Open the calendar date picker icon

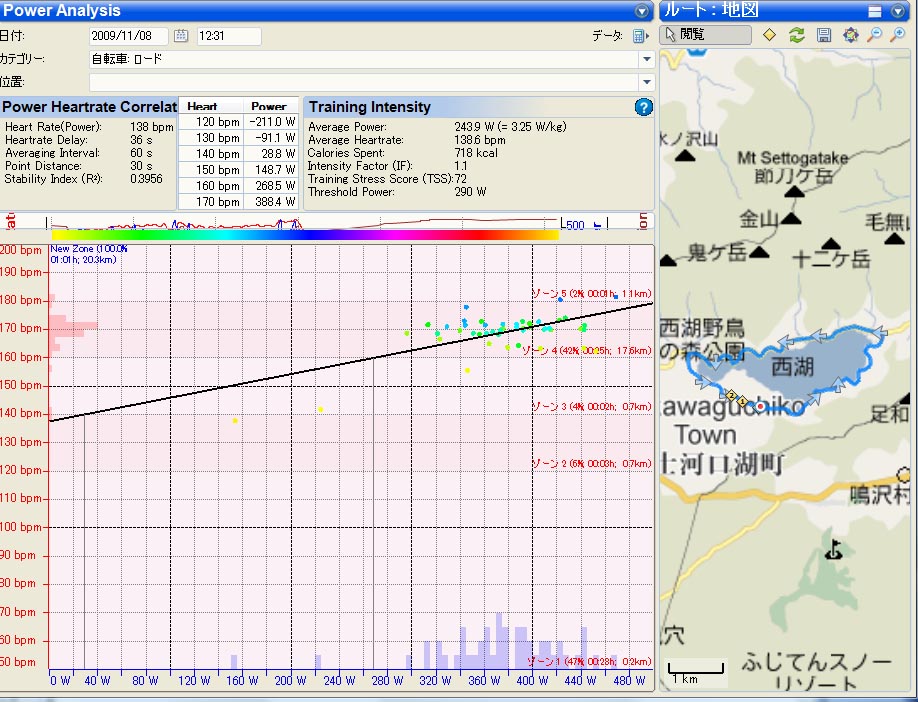(181, 36)
